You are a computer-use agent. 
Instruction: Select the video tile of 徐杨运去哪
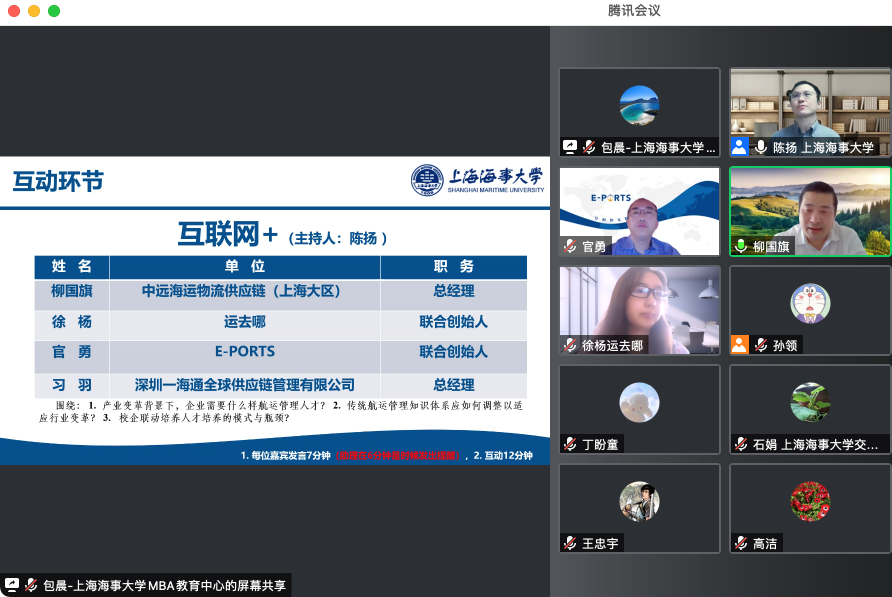point(639,310)
